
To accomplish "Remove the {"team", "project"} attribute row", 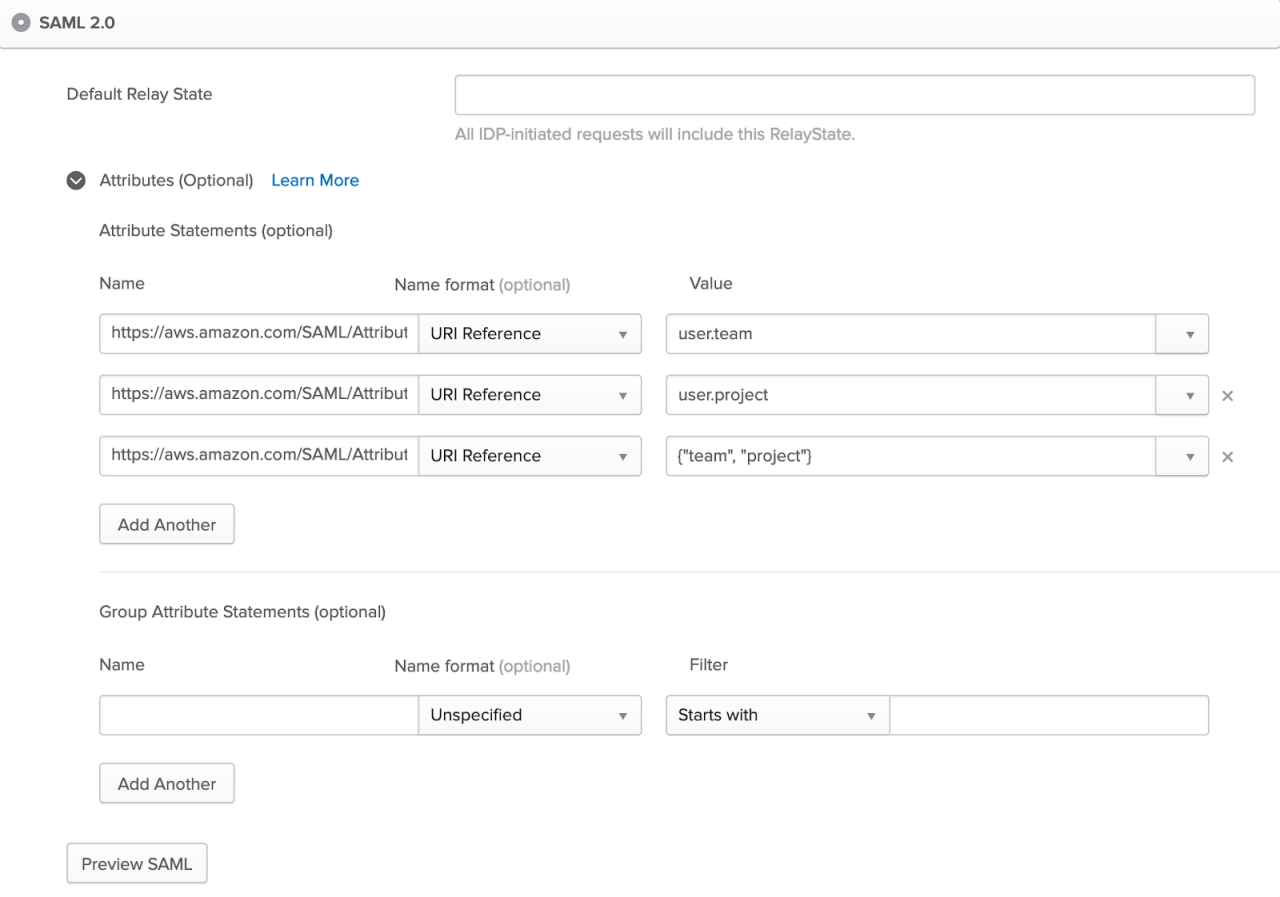I will [1228, 457].
